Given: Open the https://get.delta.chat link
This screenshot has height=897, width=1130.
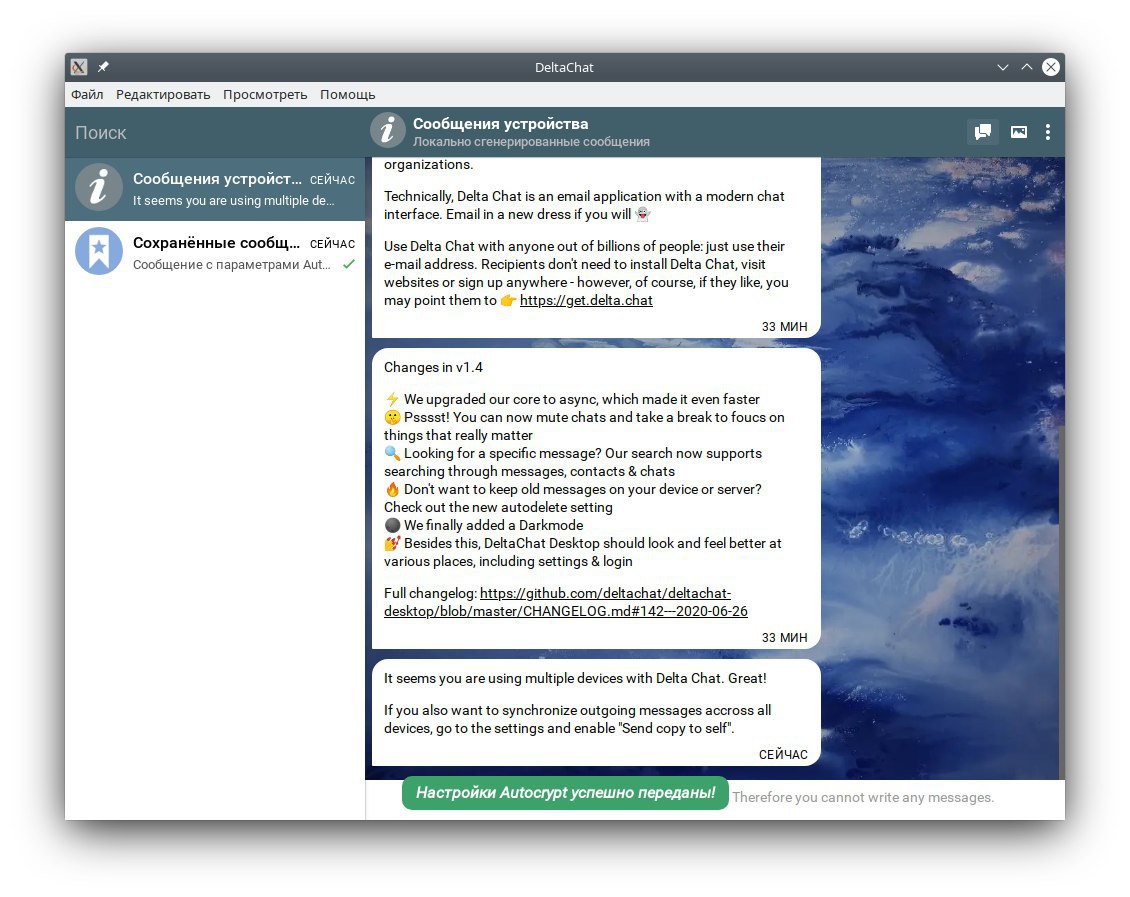Looking at the screenshot, I should click(x=586, y=300).
